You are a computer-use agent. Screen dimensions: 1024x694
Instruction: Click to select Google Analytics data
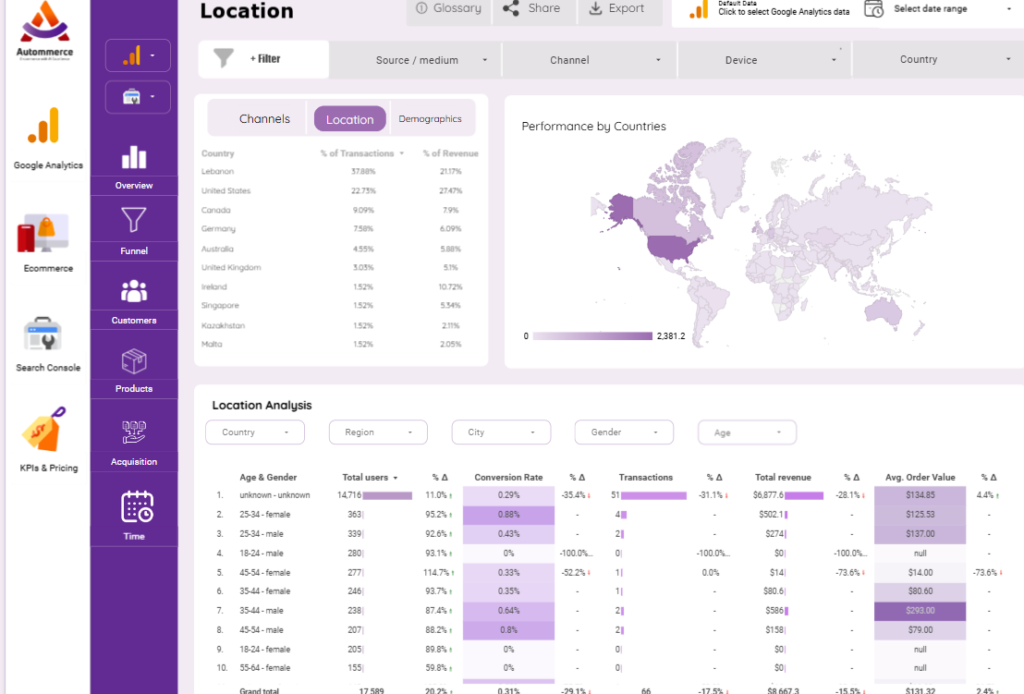(x=784, y=12)
